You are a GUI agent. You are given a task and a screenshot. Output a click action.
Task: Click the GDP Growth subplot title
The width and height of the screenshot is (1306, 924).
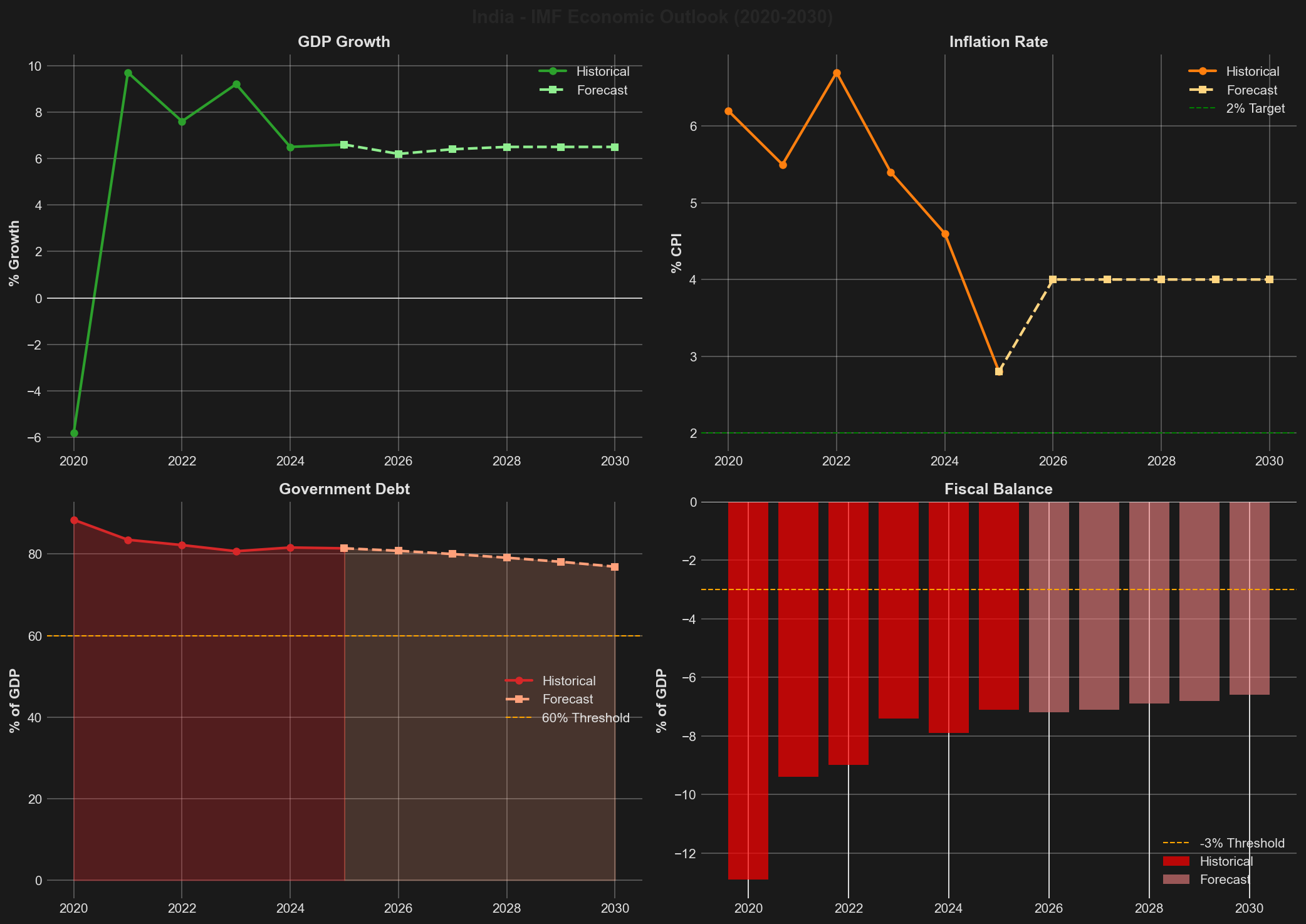343,41
